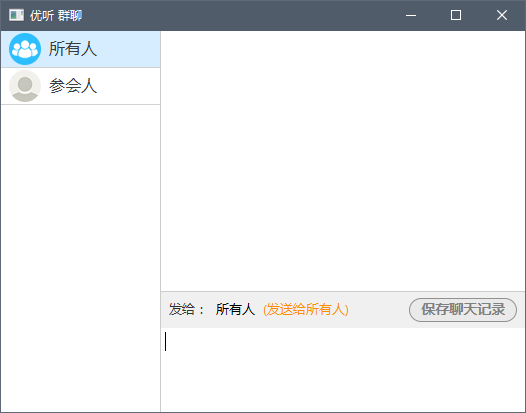Select the 参会人 label in contact list
Screen dimensions: 526x413
pyautogui.click(x=73, y=86)
